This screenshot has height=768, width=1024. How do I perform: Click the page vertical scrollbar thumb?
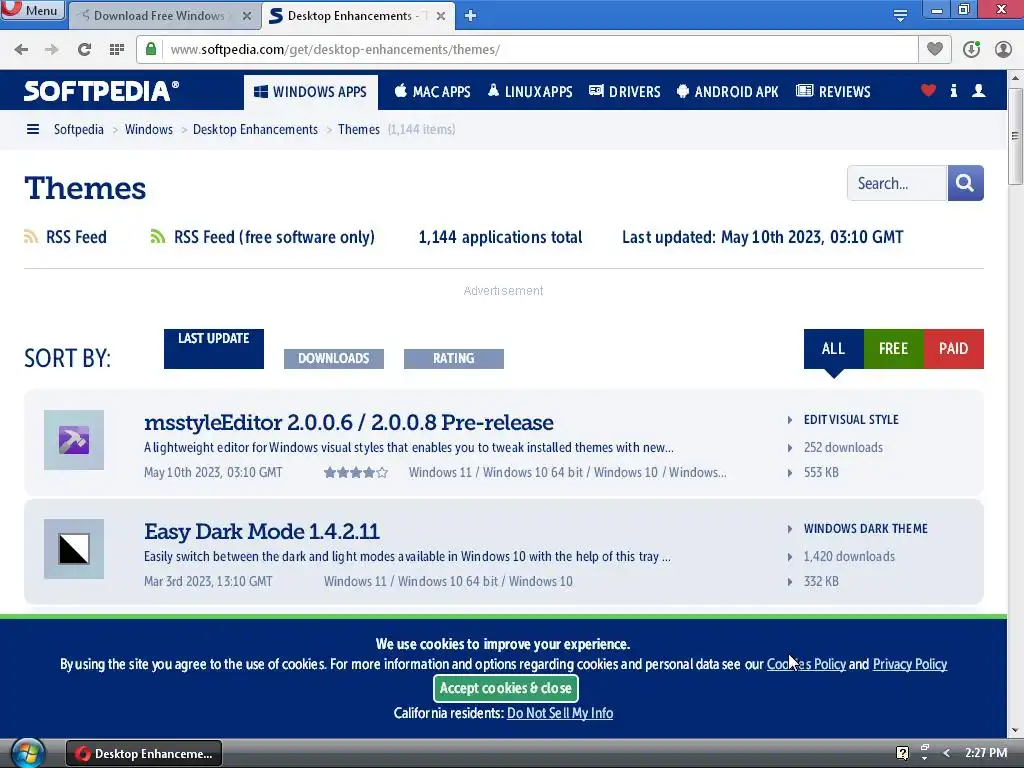point(1015,136)
